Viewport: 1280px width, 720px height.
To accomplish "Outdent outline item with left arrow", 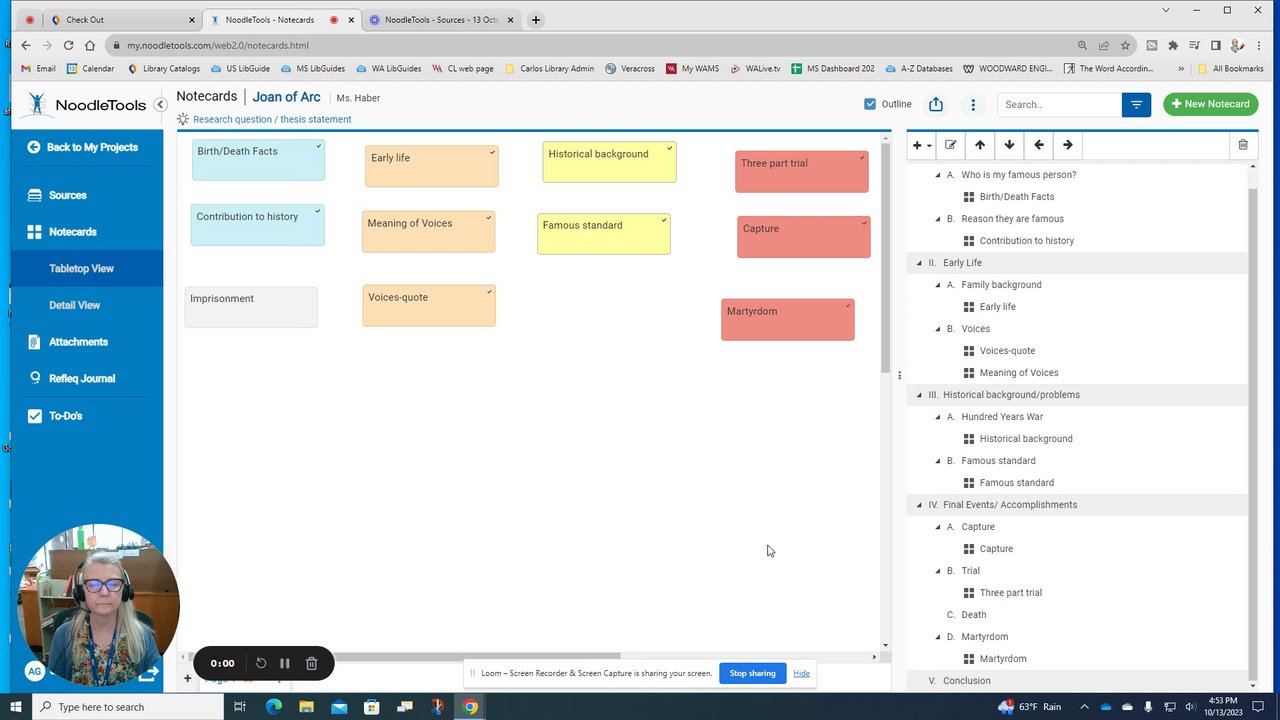I will click(x=1039, y=145).
